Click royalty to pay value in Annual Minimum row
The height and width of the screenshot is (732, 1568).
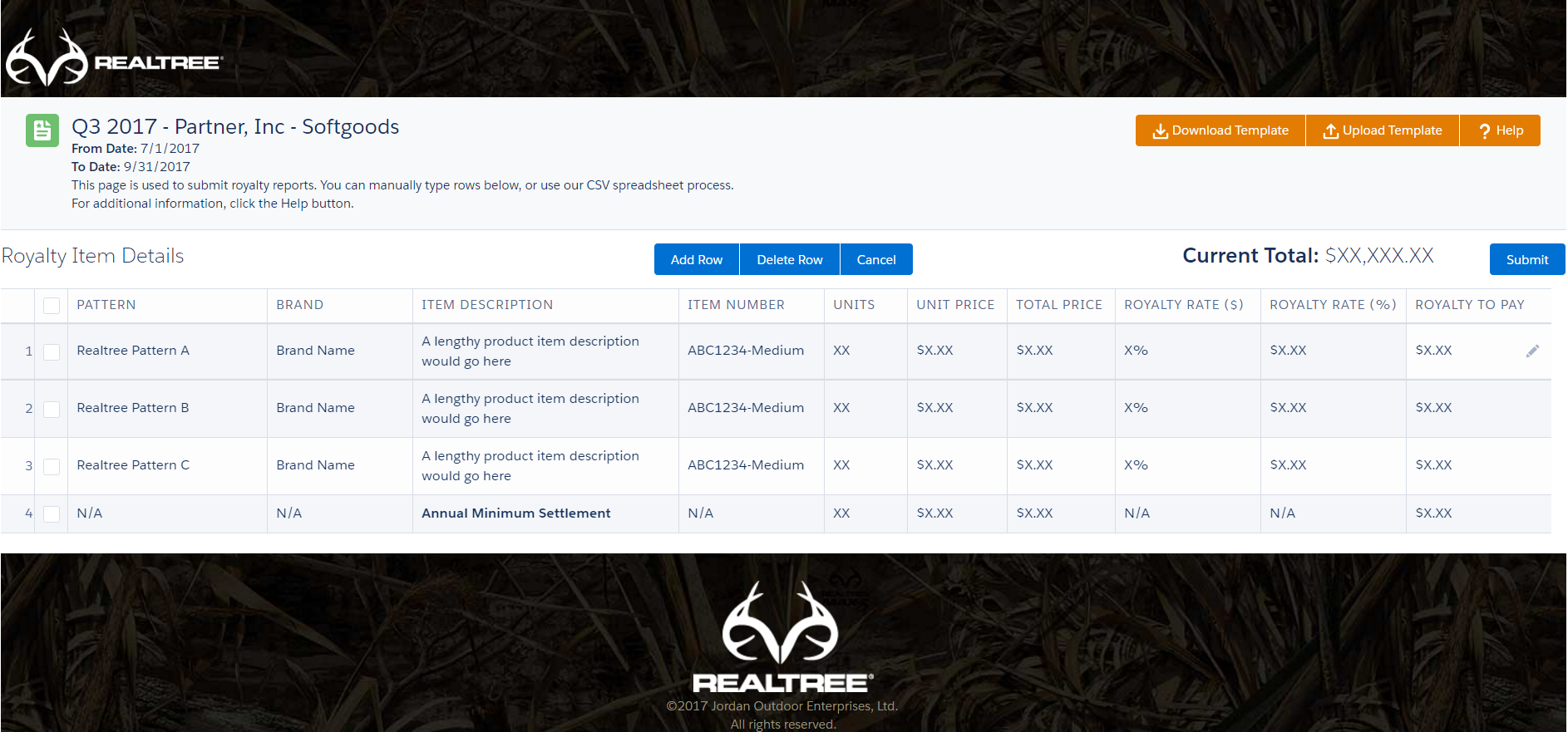1433,513
